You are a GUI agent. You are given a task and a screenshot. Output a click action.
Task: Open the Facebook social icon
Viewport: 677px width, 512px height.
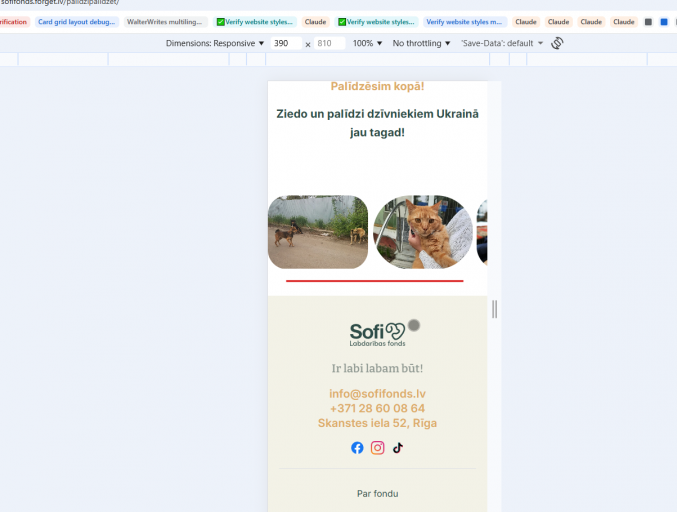coord(357,448)
